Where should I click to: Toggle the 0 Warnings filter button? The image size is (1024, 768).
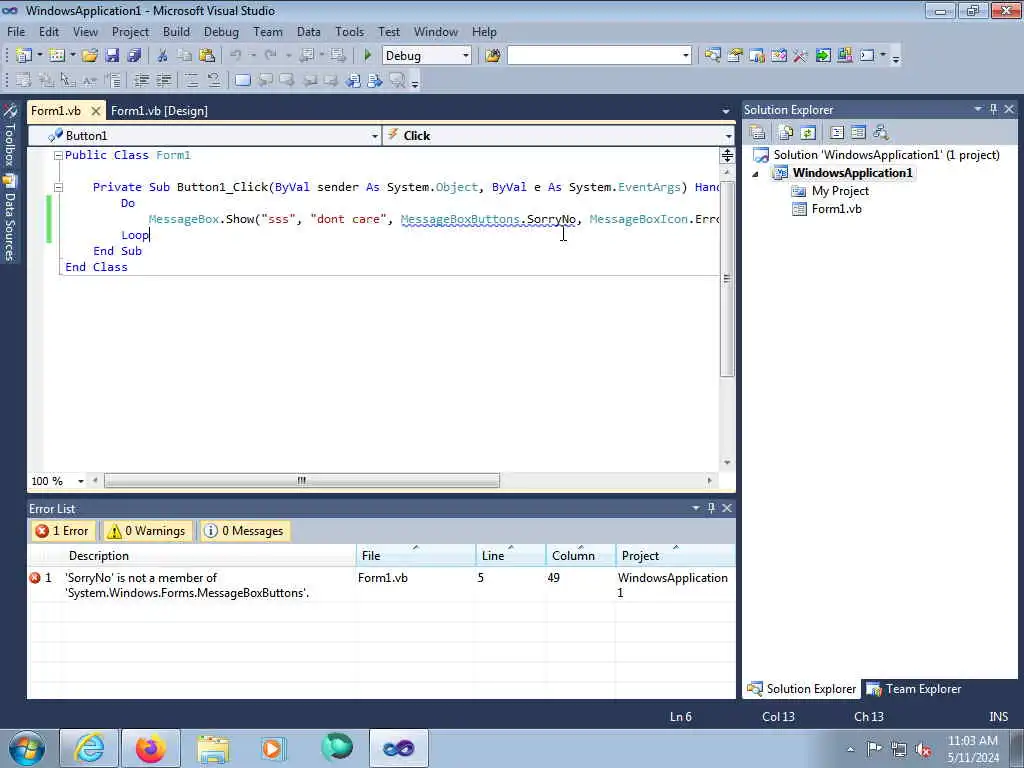(148, 531)
